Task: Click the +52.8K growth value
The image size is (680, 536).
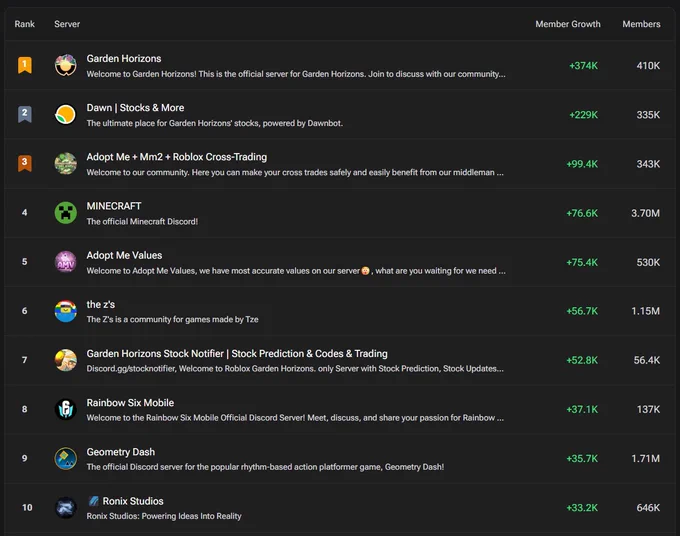Action: [x=582, y=360]
